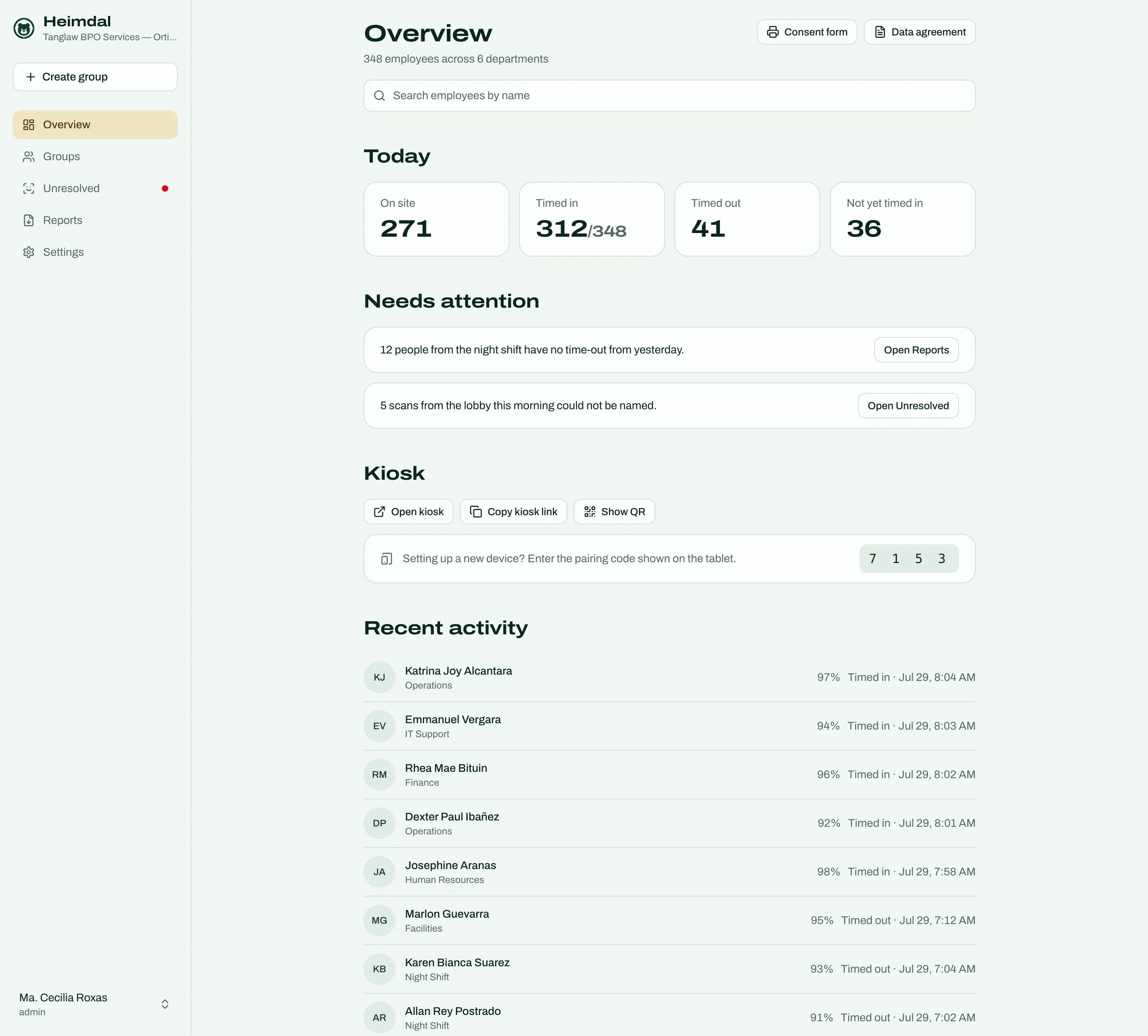Select Dexter Paul Ibañez's name
Screen dimensions: 1148x1036
pos(452,817)
